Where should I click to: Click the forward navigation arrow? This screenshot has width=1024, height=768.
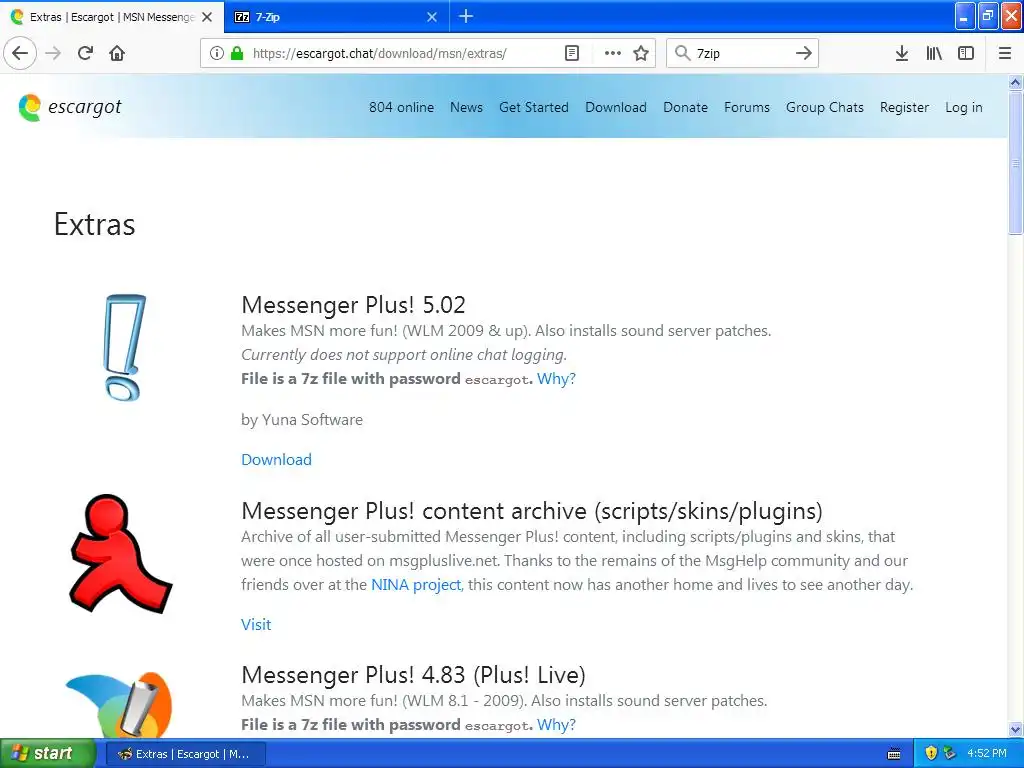[x=54, y=53]
